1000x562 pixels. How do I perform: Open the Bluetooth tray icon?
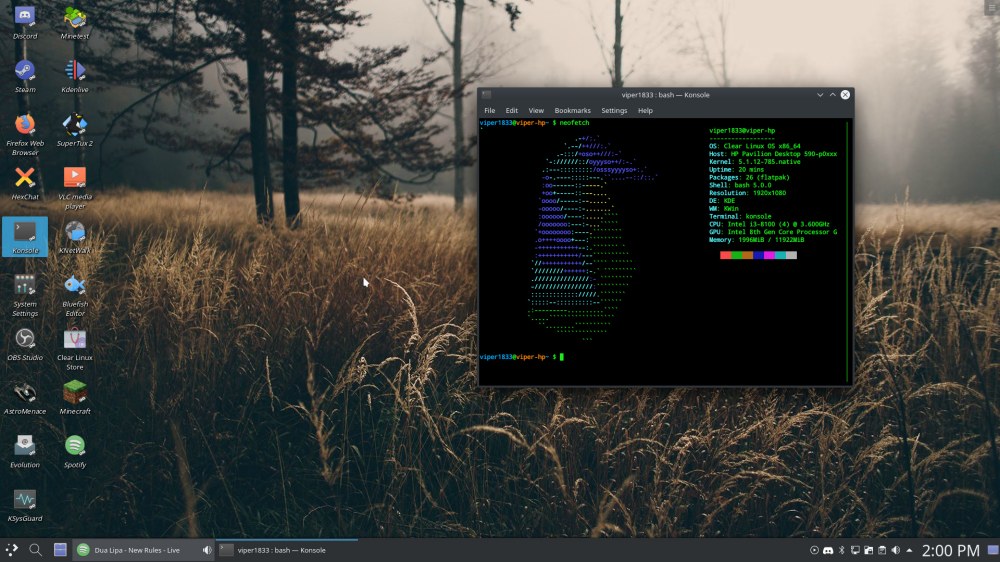[841, 550]
